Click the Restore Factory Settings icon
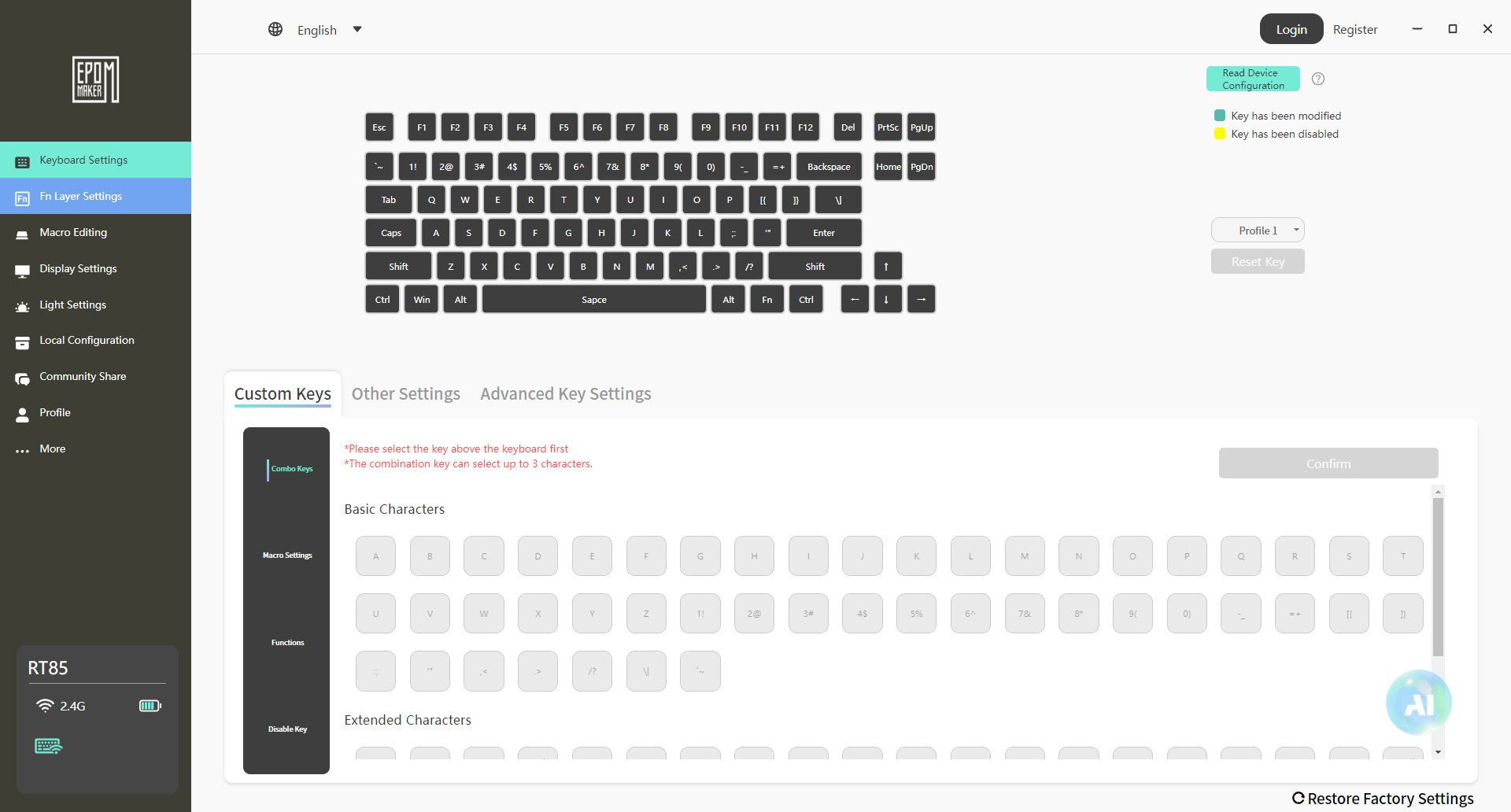The image size is (1511, 812). 1299,799
